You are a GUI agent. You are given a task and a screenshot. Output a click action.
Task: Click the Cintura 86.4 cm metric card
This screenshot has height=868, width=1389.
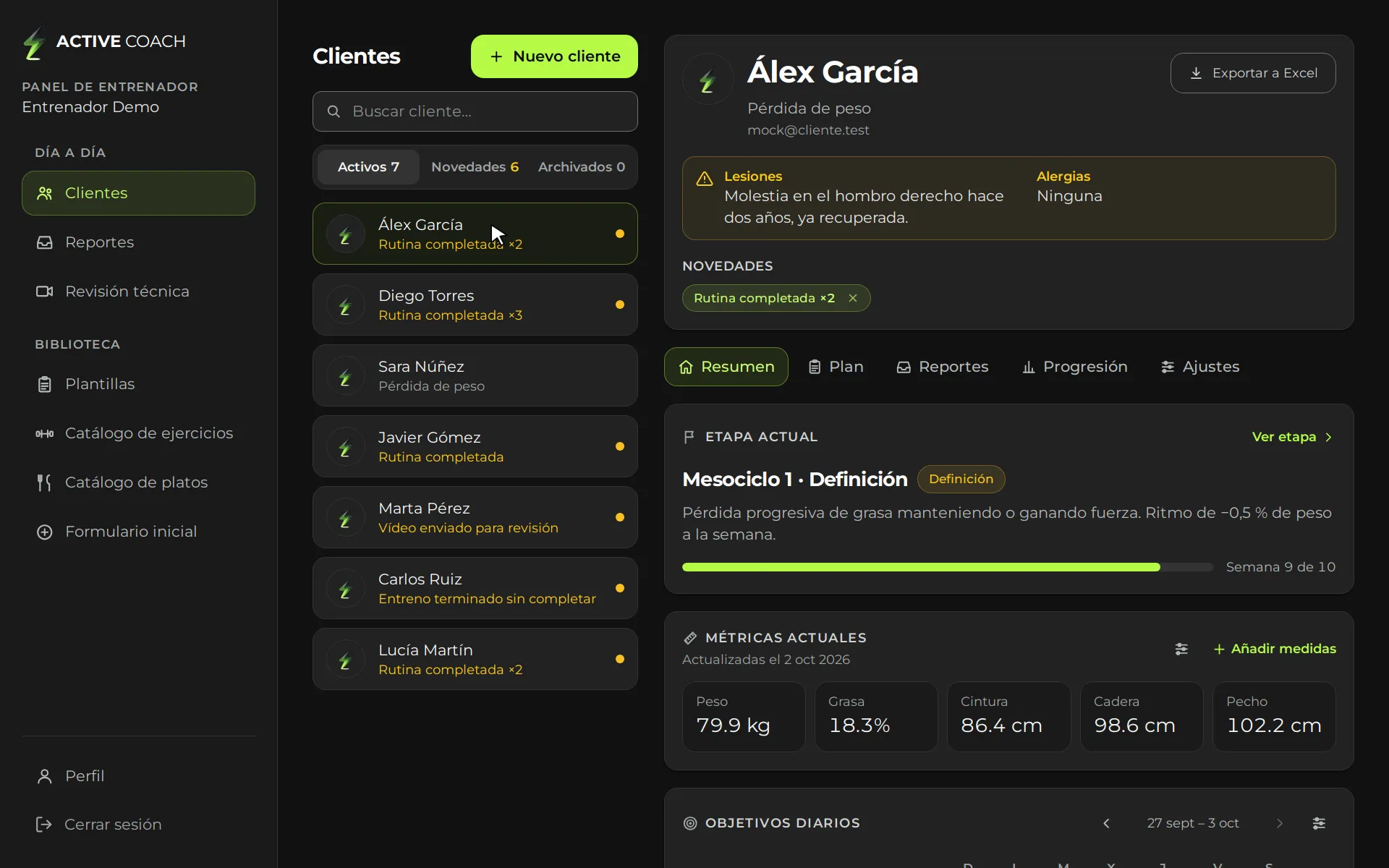(x=1008, y=717)
